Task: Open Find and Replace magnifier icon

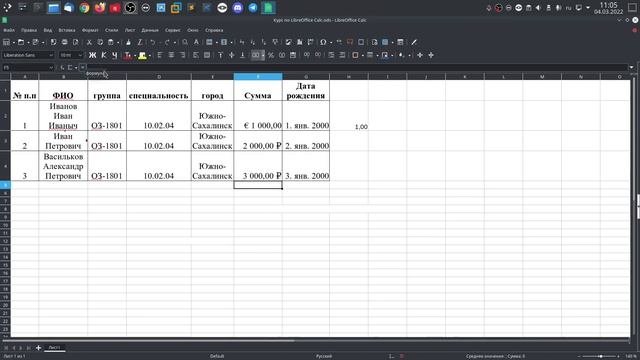Action: point(185,42)
